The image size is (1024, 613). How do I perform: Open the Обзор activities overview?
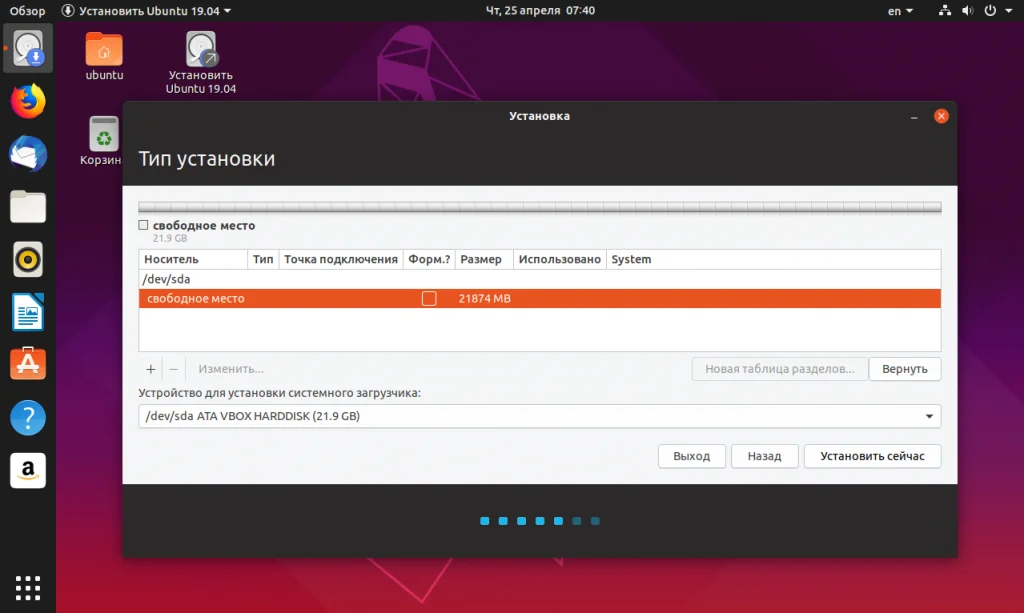pos(27,10)
